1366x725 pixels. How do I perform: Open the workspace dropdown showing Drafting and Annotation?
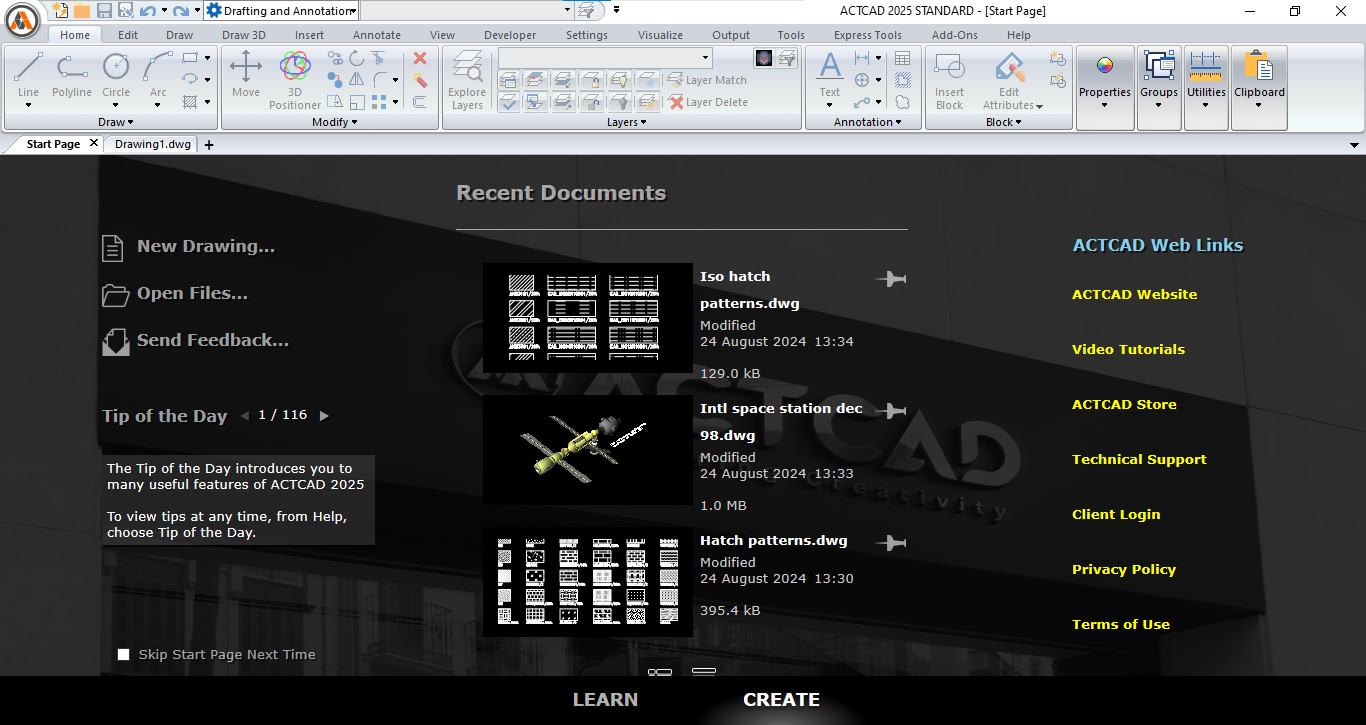[351, 11]
